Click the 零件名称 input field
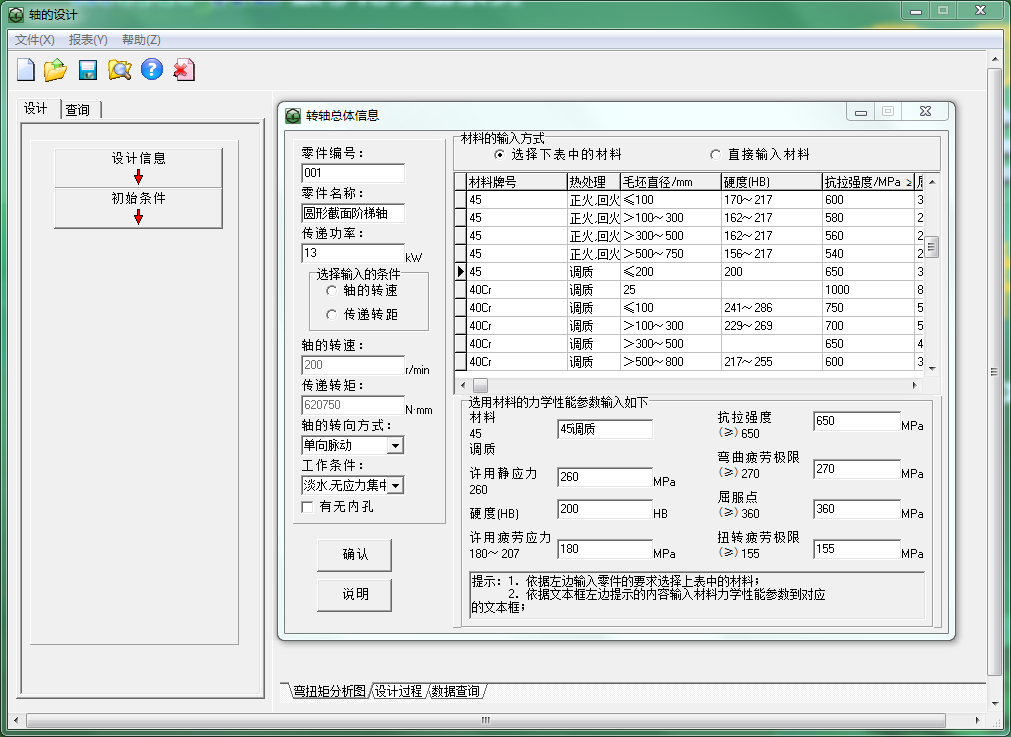 tap(353, 213)
